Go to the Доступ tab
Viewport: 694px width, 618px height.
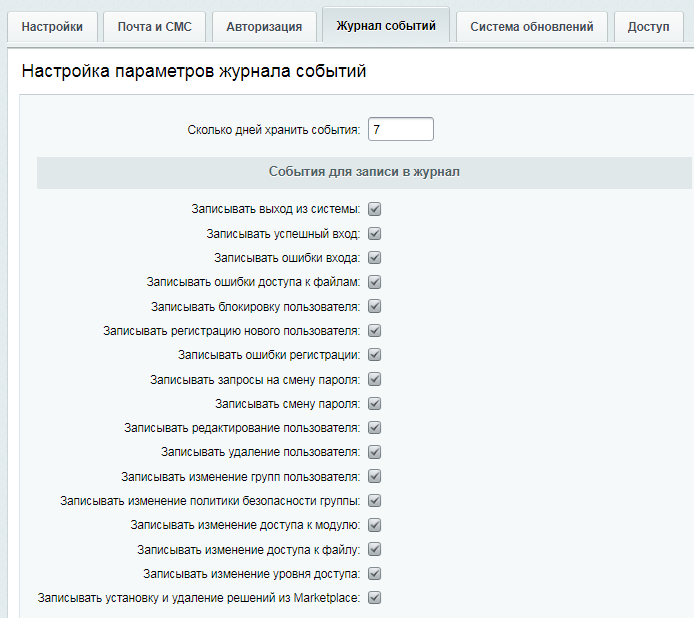coord(648,27)
